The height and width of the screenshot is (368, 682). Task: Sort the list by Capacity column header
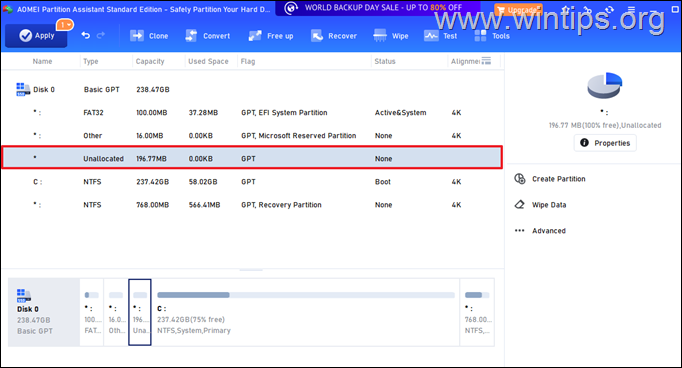(150, 61)
